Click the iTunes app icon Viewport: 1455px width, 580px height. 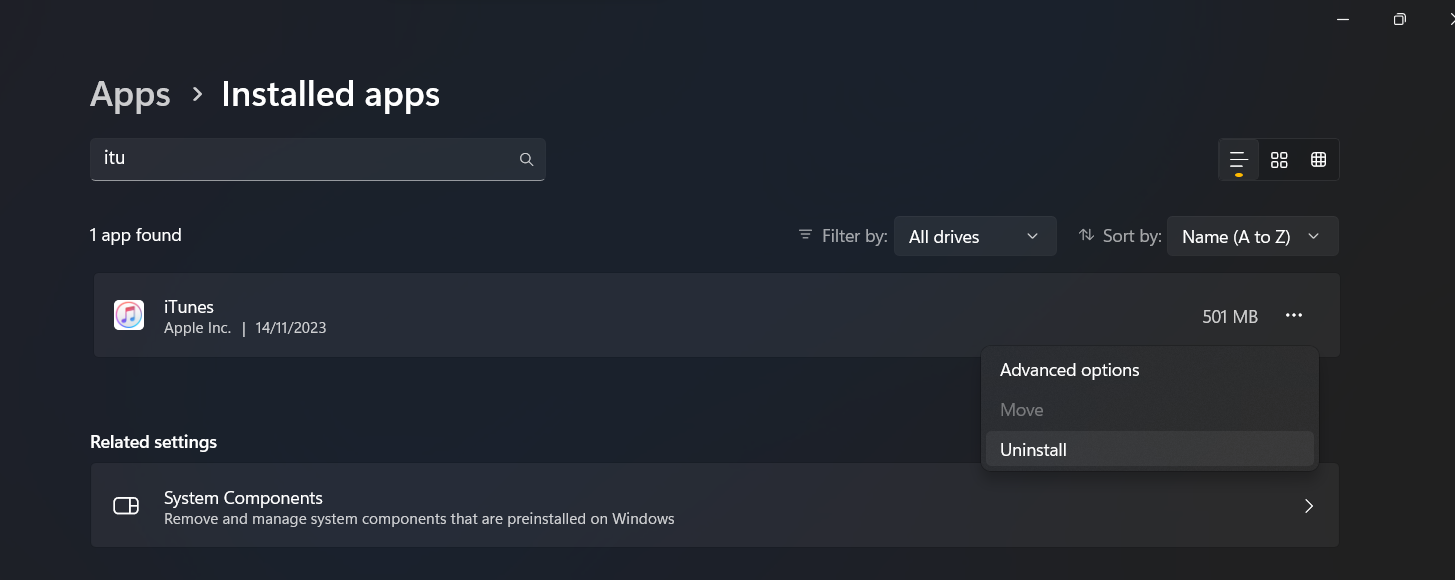pyautogui.click(x=129, y=315)
